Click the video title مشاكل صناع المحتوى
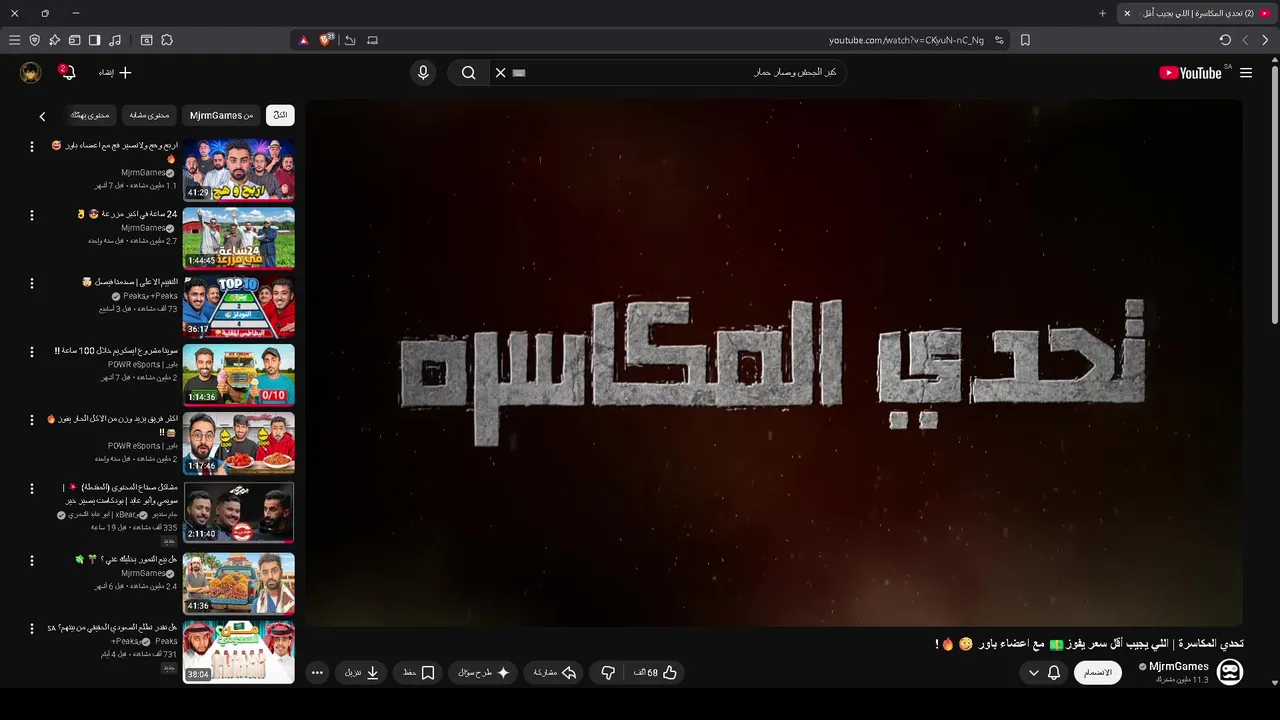 [120, 494]
